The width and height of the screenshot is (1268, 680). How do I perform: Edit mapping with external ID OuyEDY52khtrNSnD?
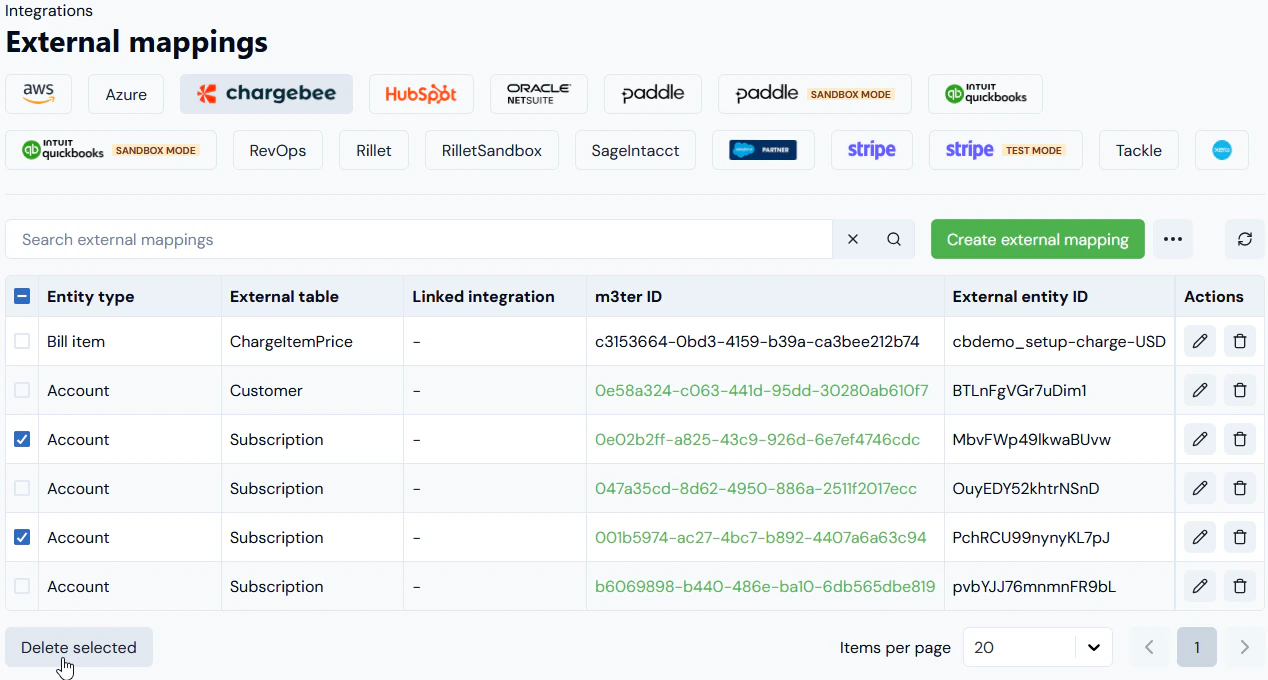pyautogui.click(x=1200, y=488)
